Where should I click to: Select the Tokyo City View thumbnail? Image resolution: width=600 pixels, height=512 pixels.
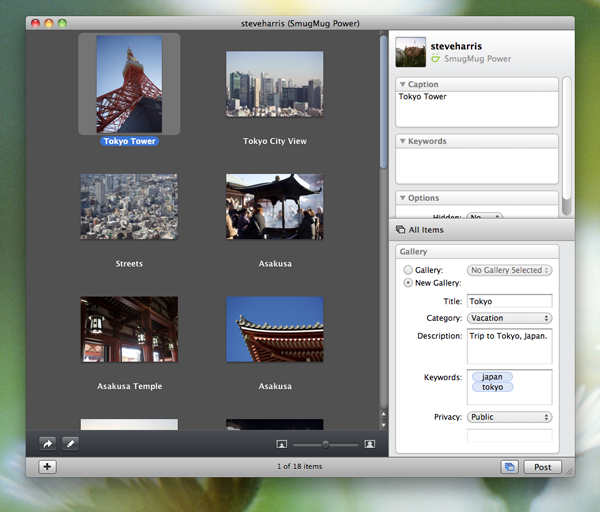274,84
